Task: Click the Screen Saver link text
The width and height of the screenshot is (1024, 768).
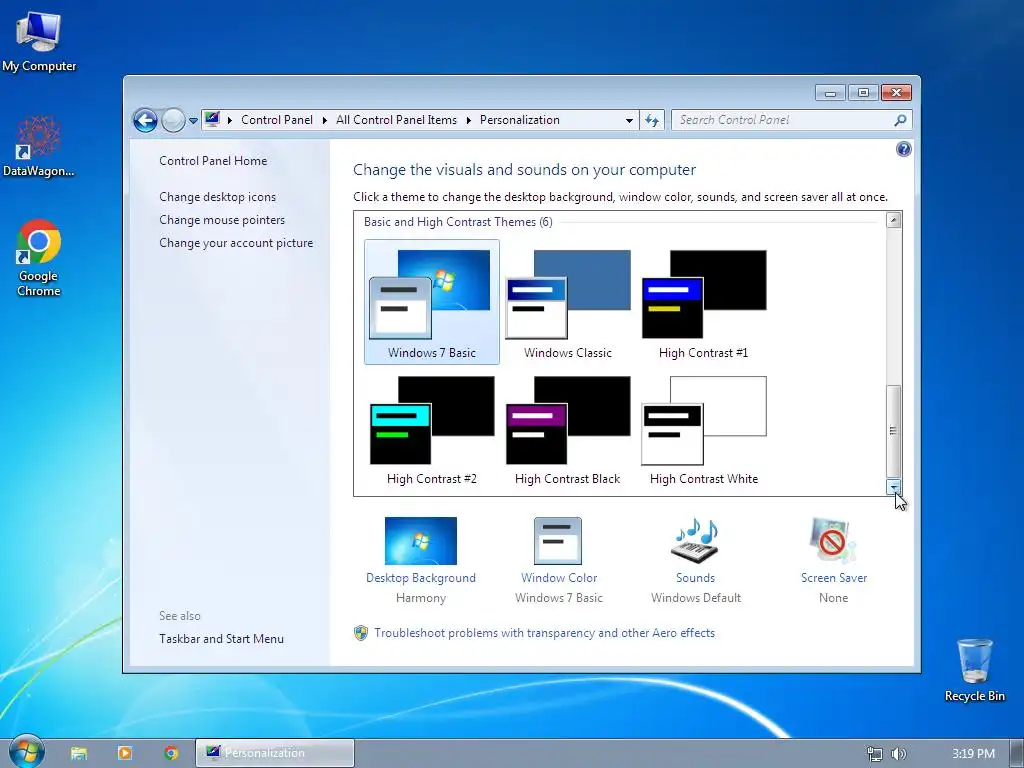Action: point(834,578)
